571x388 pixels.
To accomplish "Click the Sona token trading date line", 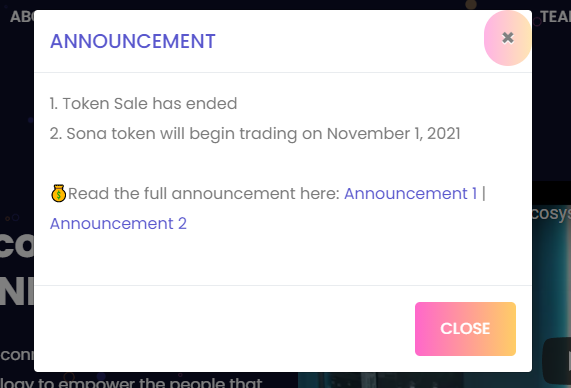I will (255, 134).
